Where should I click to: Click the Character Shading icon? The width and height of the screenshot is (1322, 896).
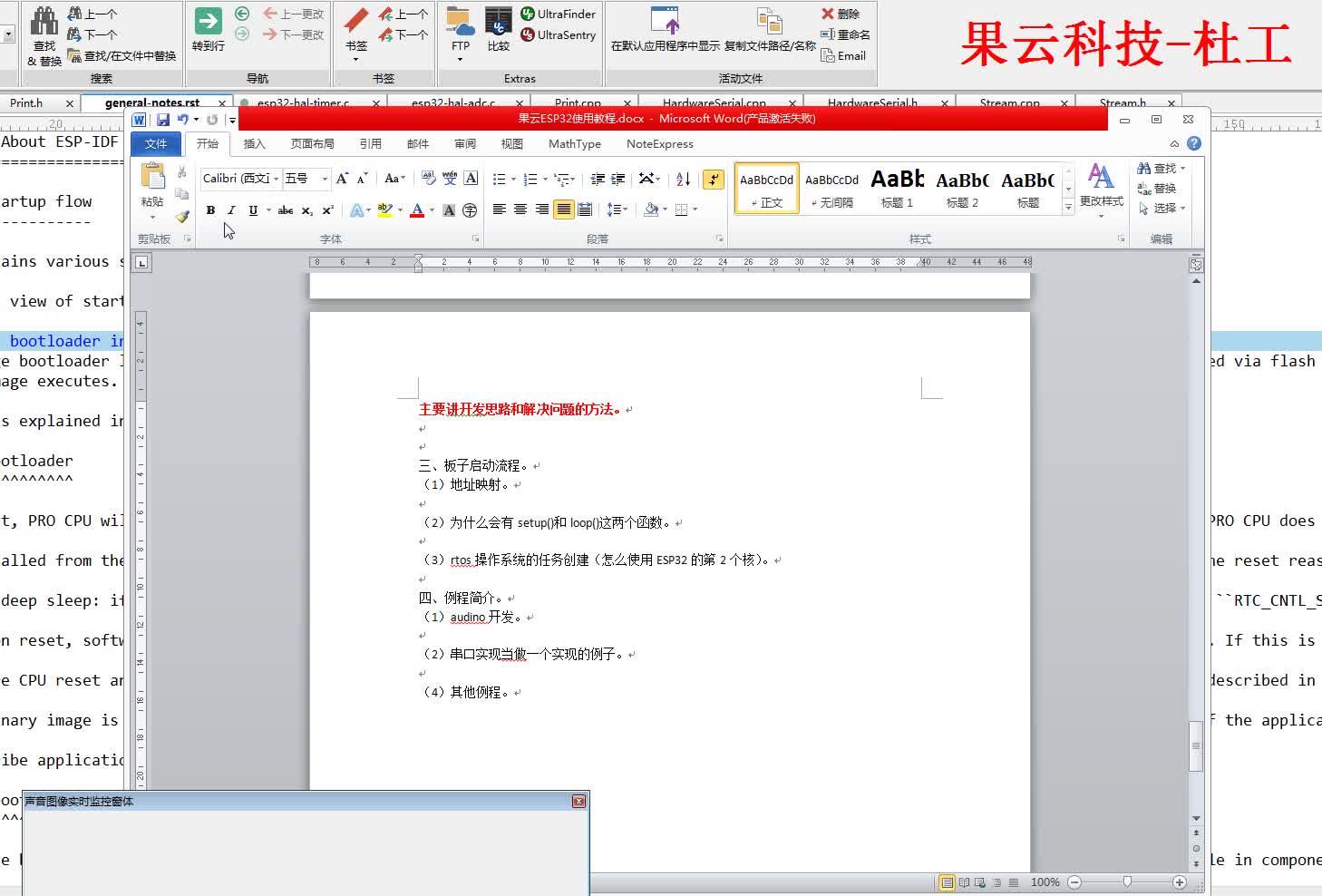[449, 209]
